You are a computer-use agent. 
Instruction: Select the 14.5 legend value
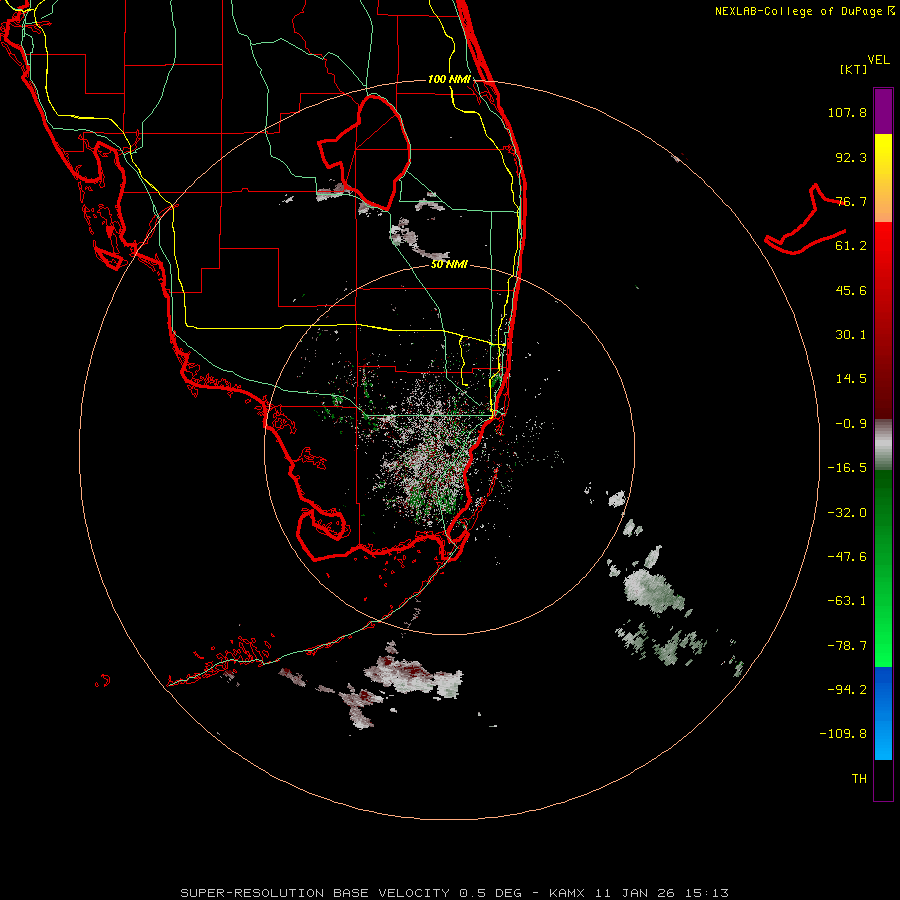point(851,379)
